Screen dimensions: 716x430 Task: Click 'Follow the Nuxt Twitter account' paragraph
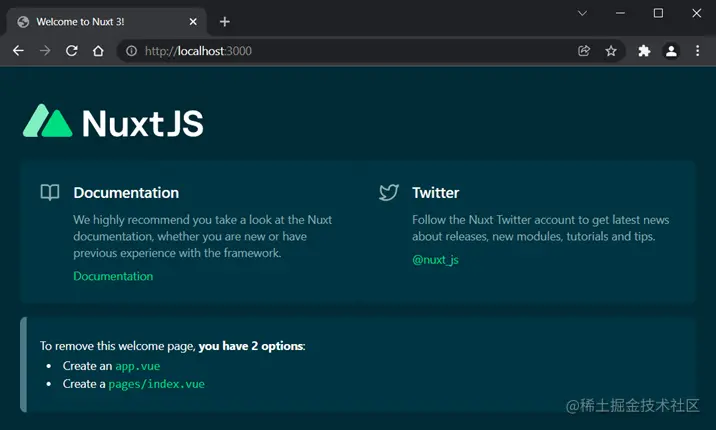tap(541, 228)
